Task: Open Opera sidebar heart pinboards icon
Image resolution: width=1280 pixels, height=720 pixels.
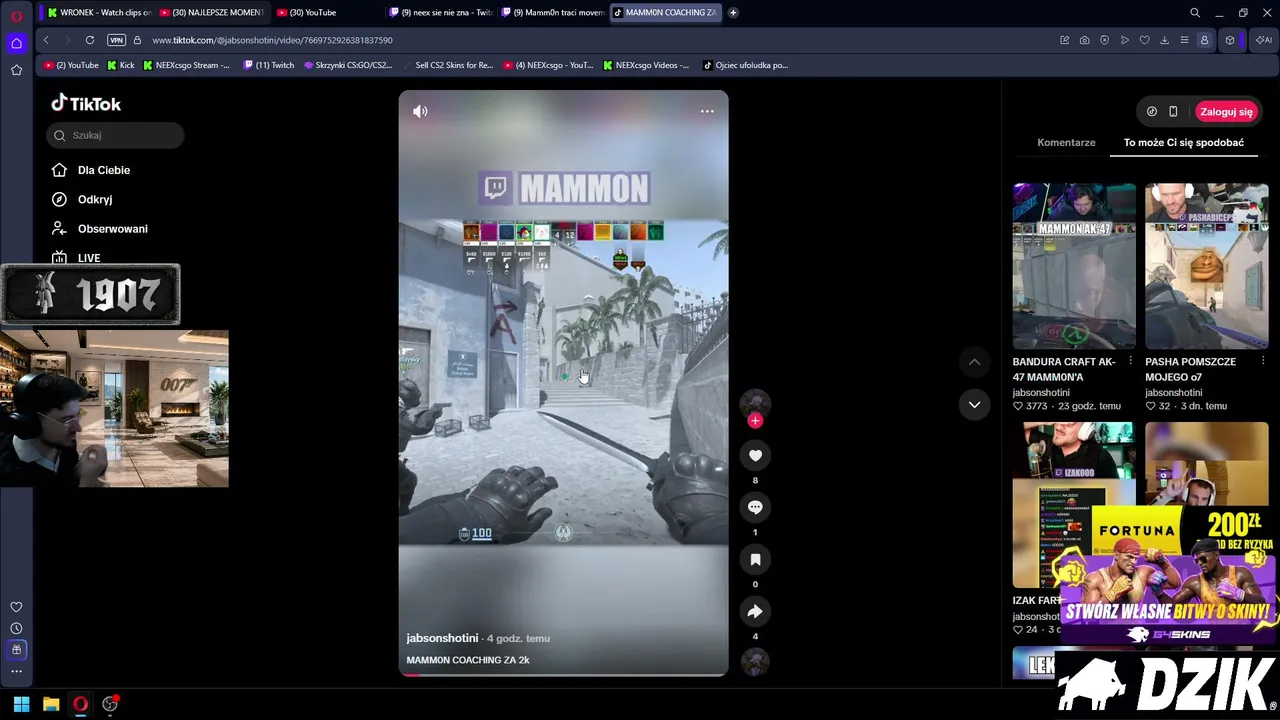Action: coord(16,607)
